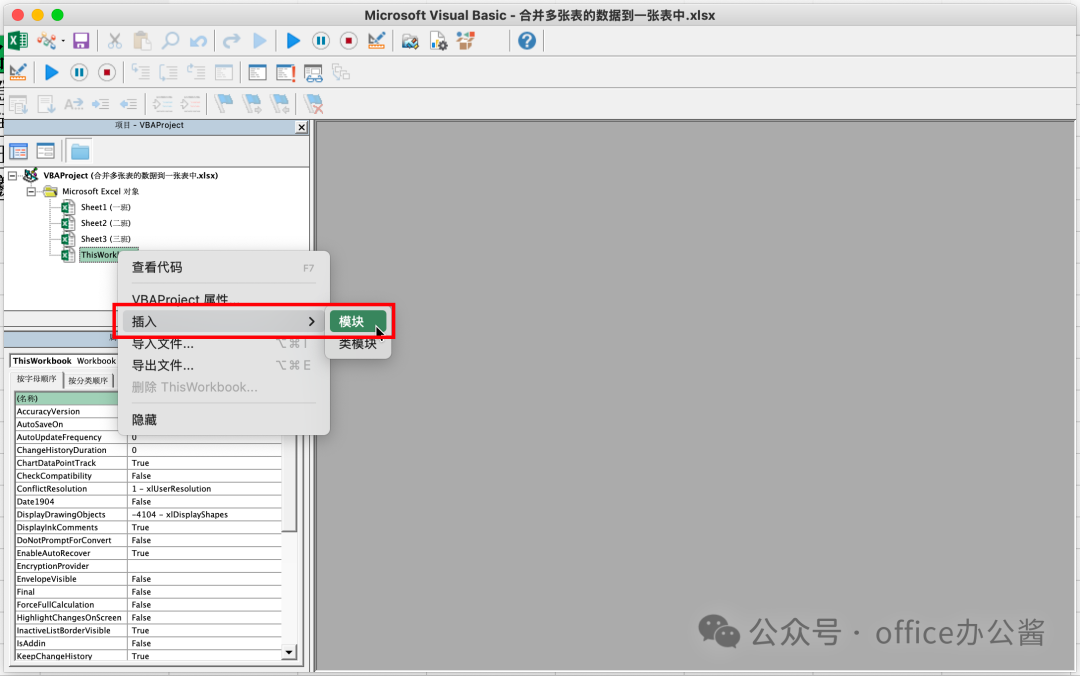The width and height of the screenshot is (1080, 676).
Task: Open the 插入 submenu
Action: pos(224,322)
